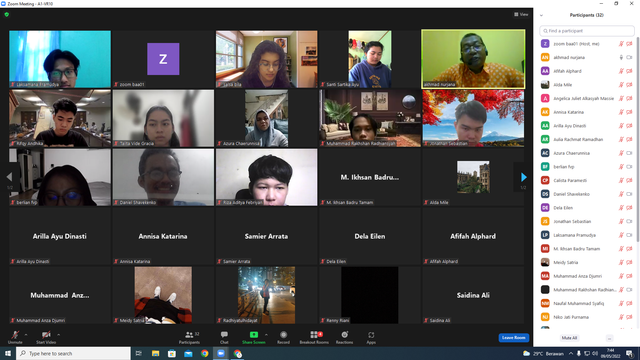The height and width of the screenshot is (360, 640).
Task: Open Microsoft Store on the taskbar
Action: (172, 353)
